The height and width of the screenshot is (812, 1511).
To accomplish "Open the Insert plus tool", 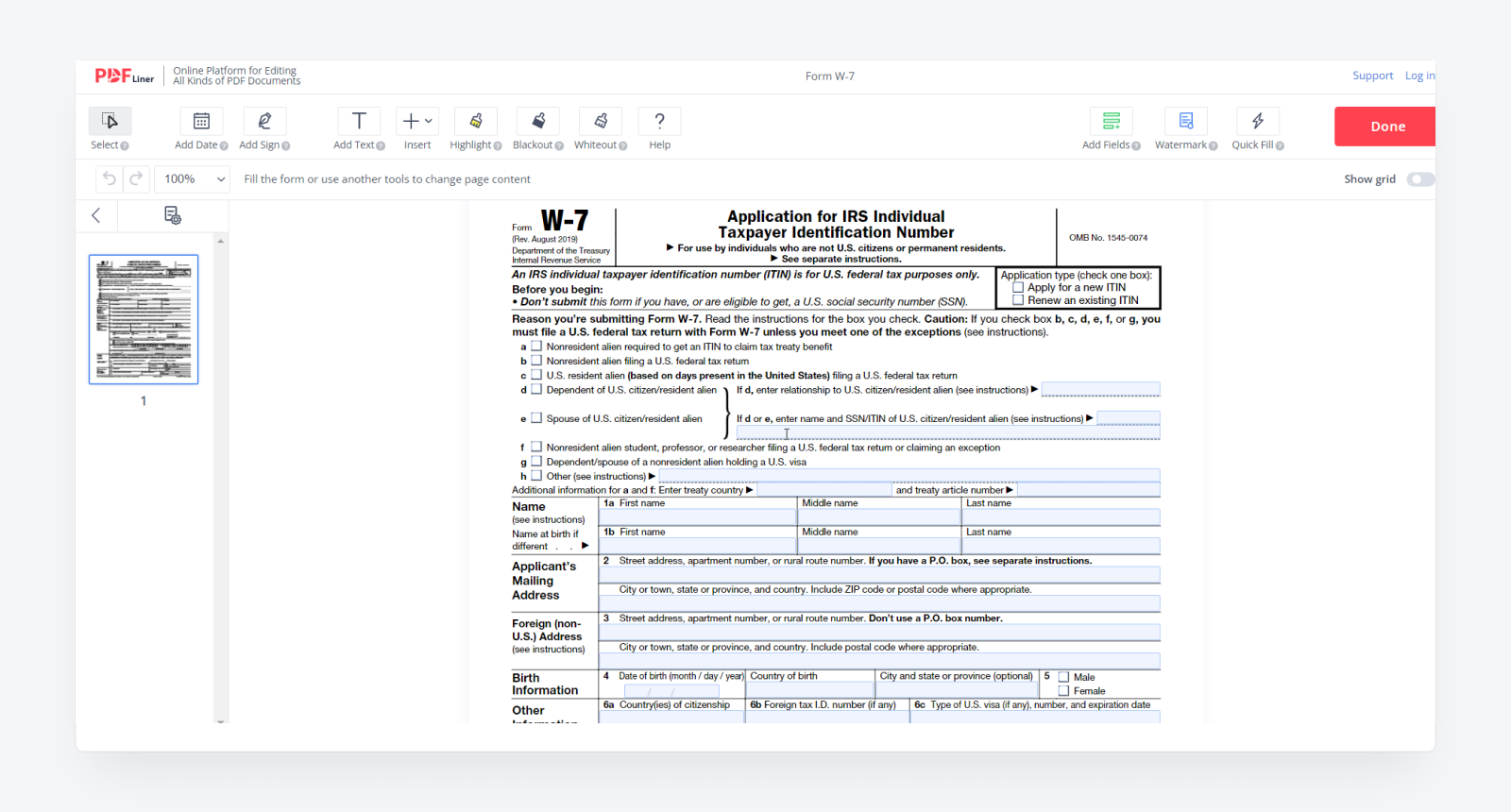I will click(x=416, y=121).
